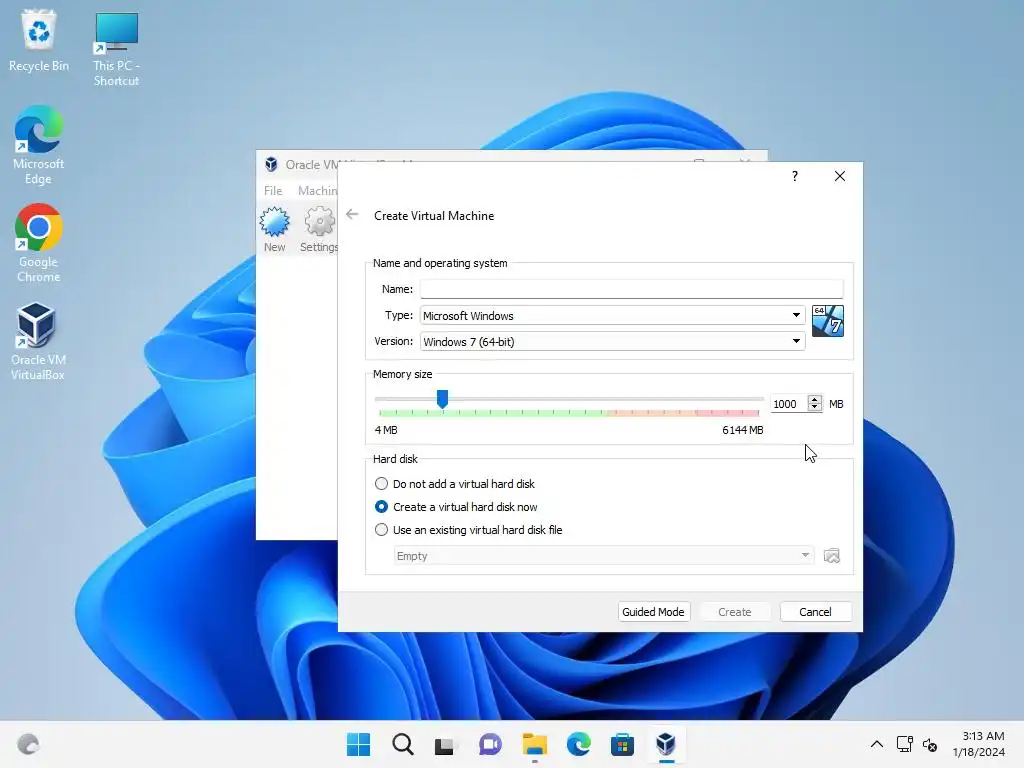Decrease memory size with down spinner arrow
The width and height of the screenshot is (1024, 768).
(814, 408)
